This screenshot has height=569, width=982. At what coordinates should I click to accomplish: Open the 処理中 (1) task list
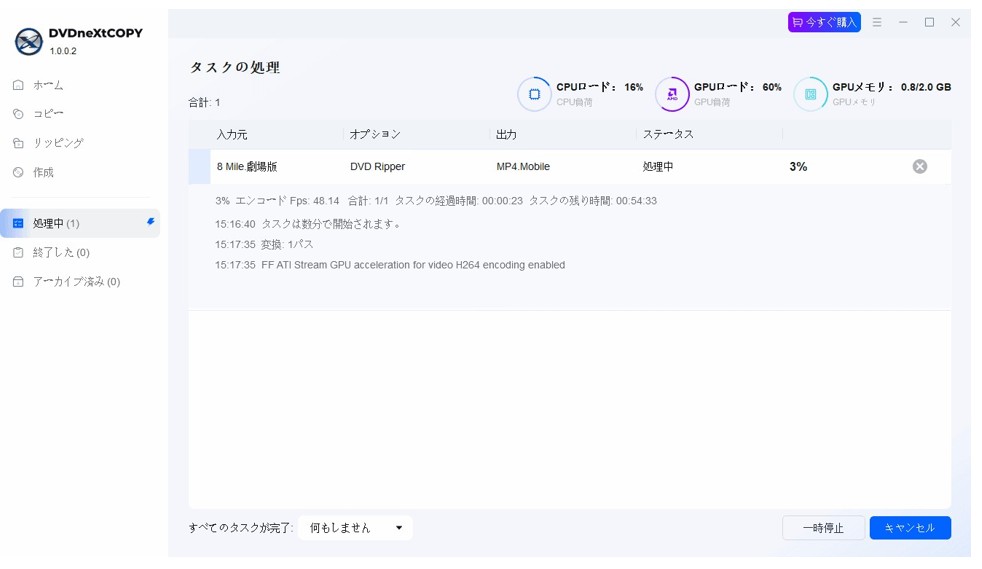click(x=80, y=223)
